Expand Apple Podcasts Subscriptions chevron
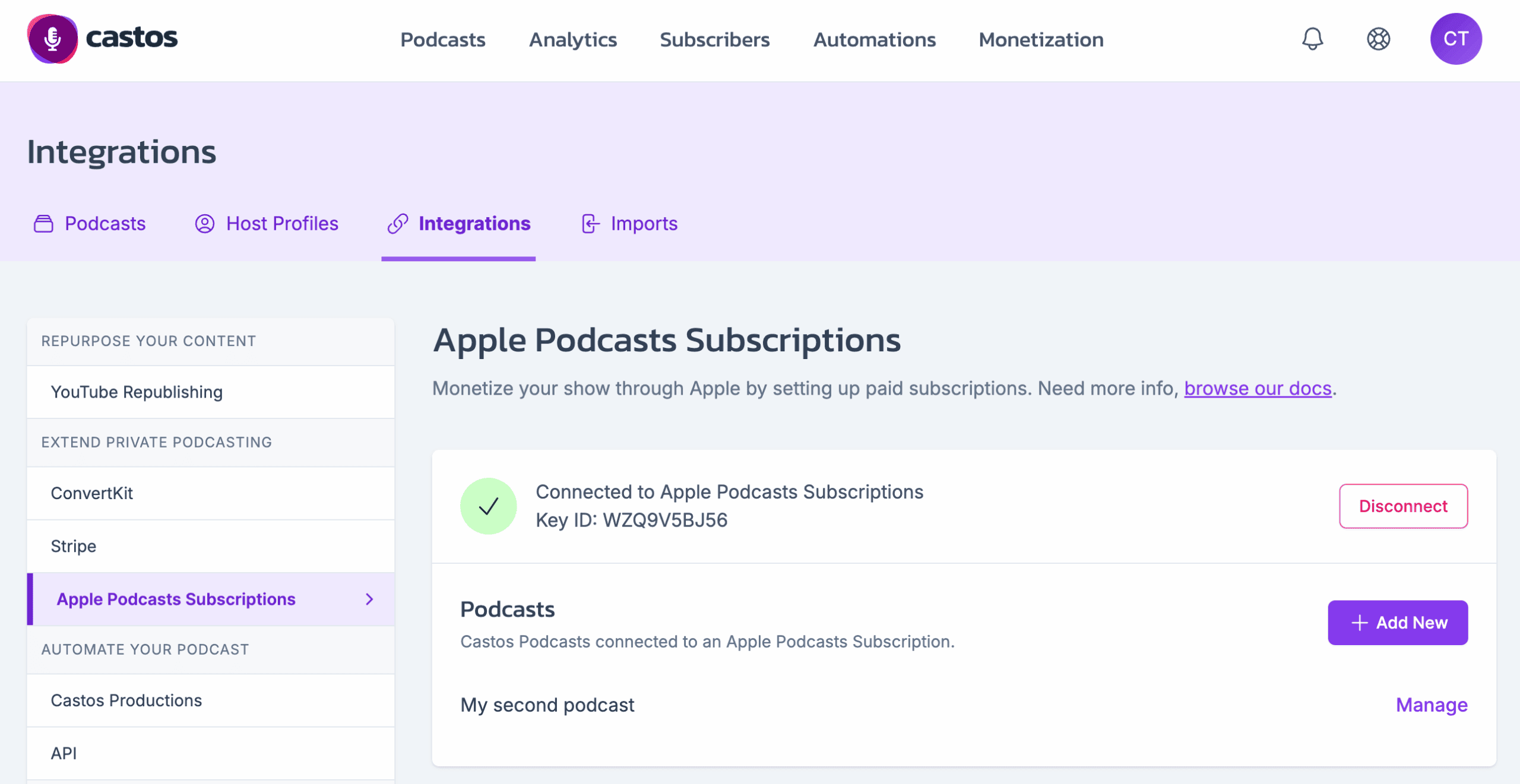This screenshot has width=1520, height=784. [x=369, y=599]
